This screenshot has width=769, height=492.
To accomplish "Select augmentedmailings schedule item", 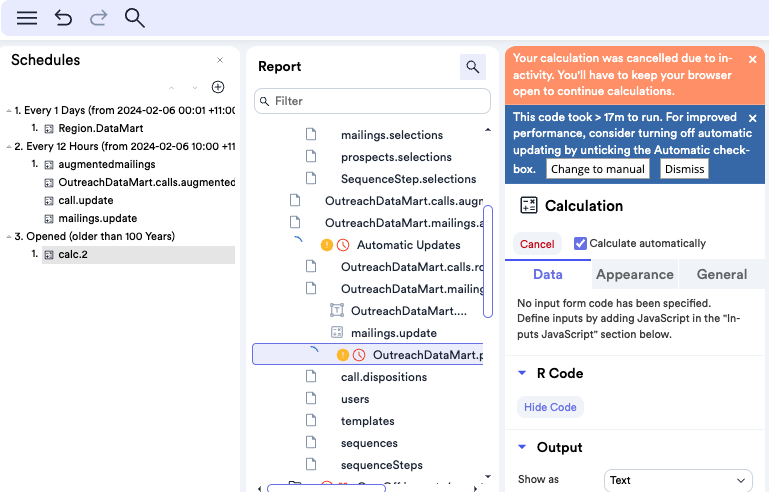I will pyautogui.click(x=106, y=164).
